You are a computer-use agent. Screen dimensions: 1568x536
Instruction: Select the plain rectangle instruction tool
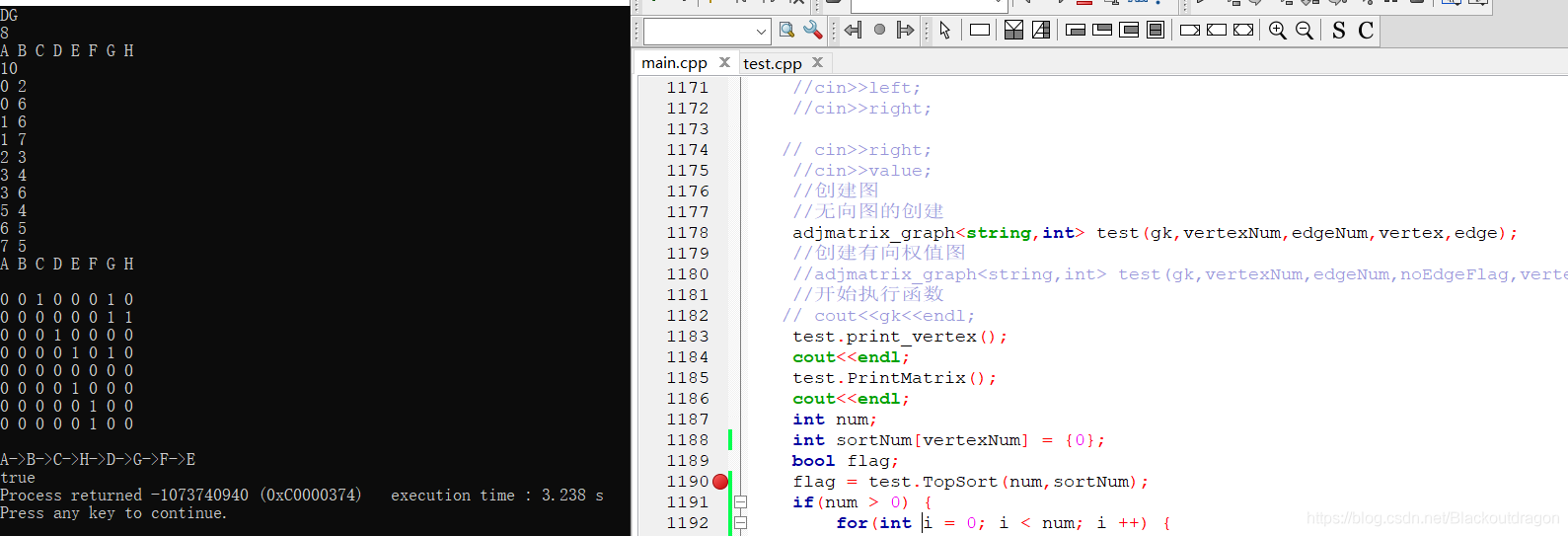(x=980, y=31)
